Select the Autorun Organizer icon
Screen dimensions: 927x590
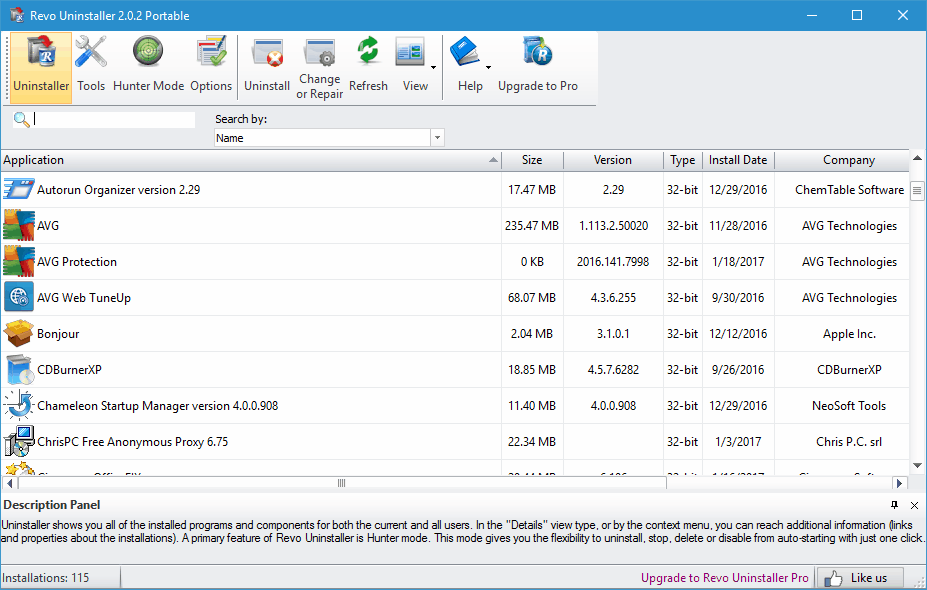pyautogui.click(x=18, y=190)
